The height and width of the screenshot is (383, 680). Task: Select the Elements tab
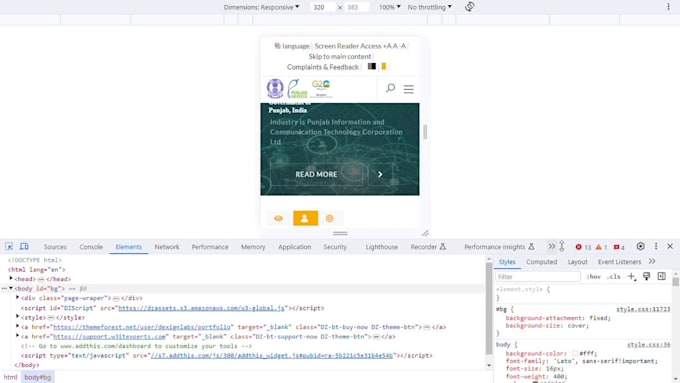pos(128,247)
